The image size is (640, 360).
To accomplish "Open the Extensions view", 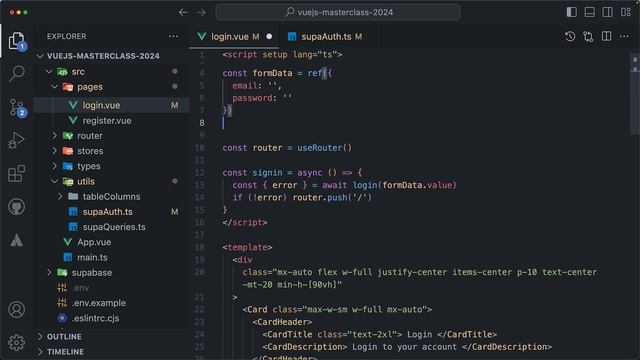I will pyautogui.click(x=17, y=173).
